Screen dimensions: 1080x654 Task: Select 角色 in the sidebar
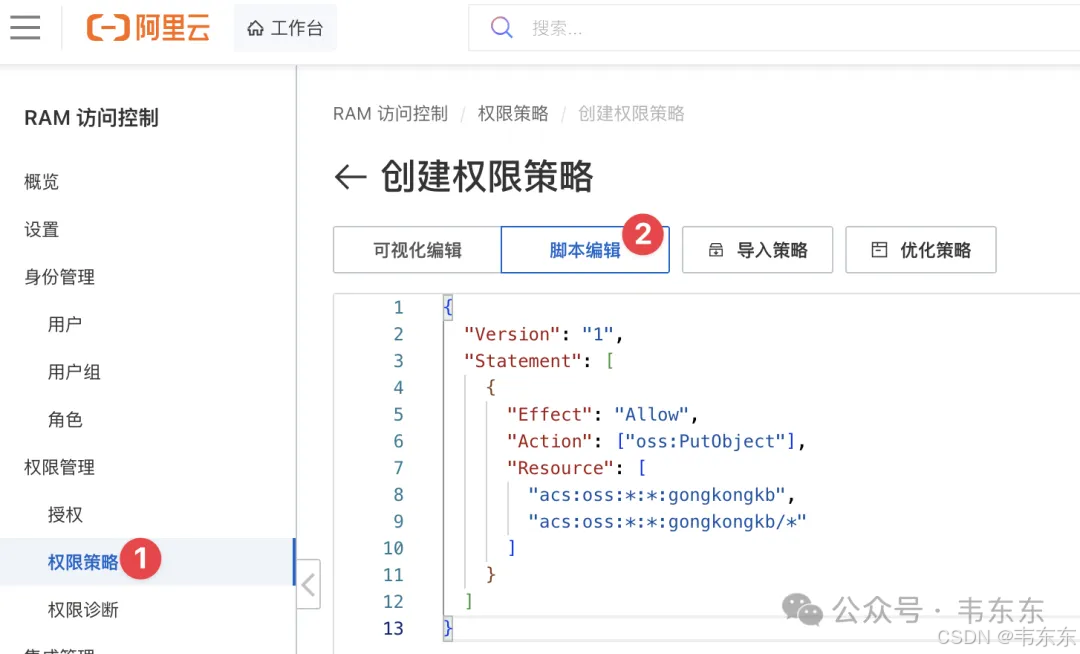(65, 419)
